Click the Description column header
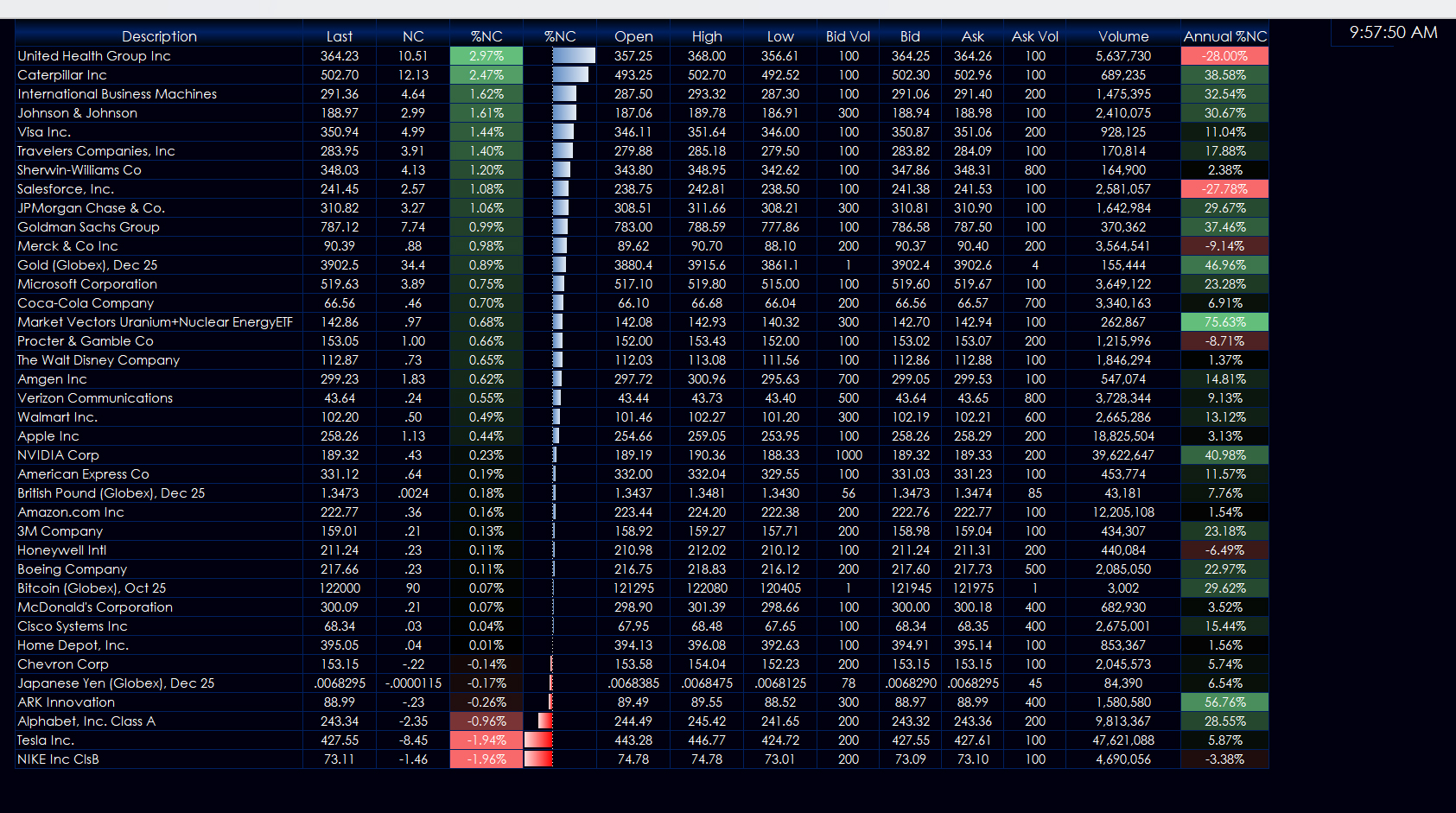This screenshot has width=1456, height=813. pos(159,36)
